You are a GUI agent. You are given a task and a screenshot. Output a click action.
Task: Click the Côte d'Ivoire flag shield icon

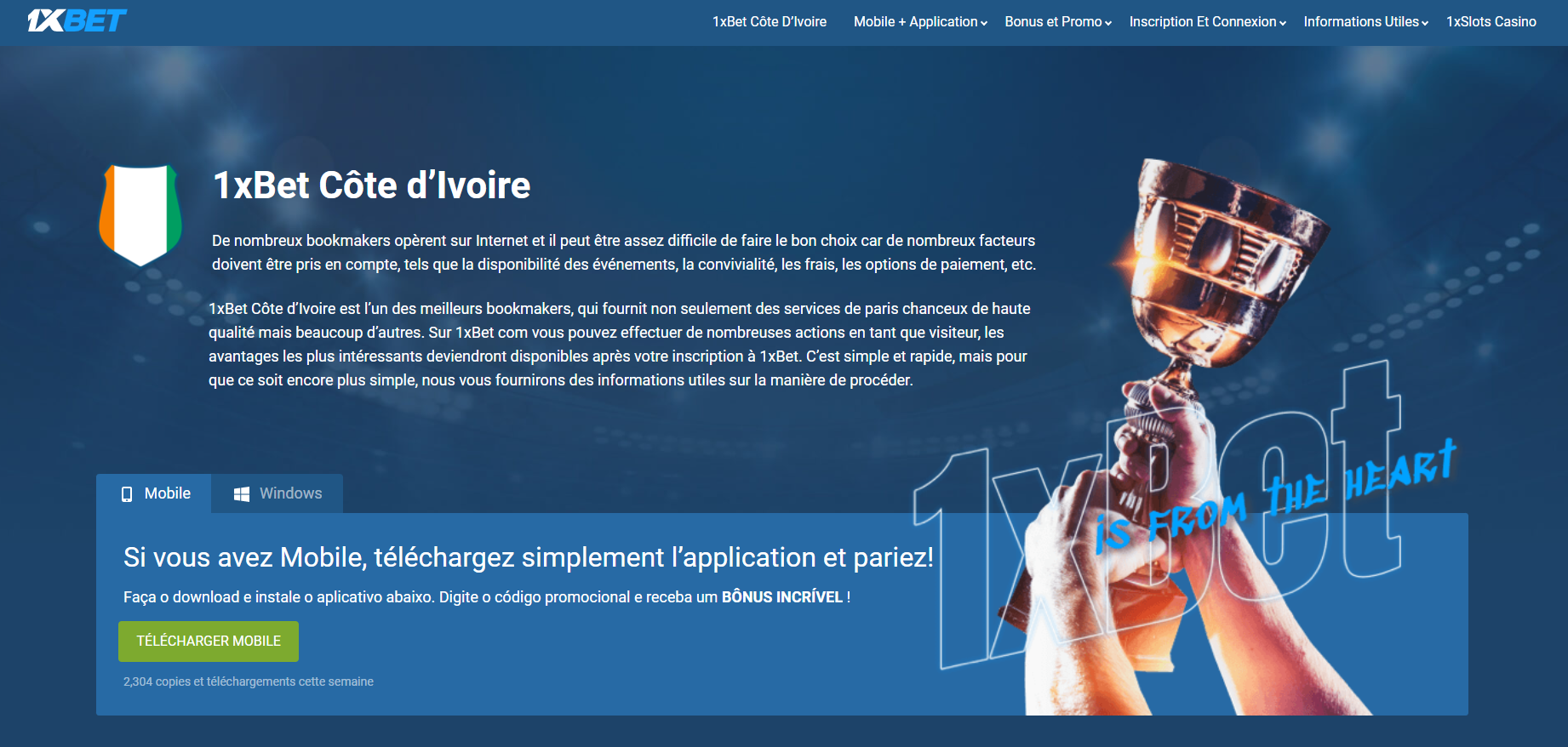[140, 215]
